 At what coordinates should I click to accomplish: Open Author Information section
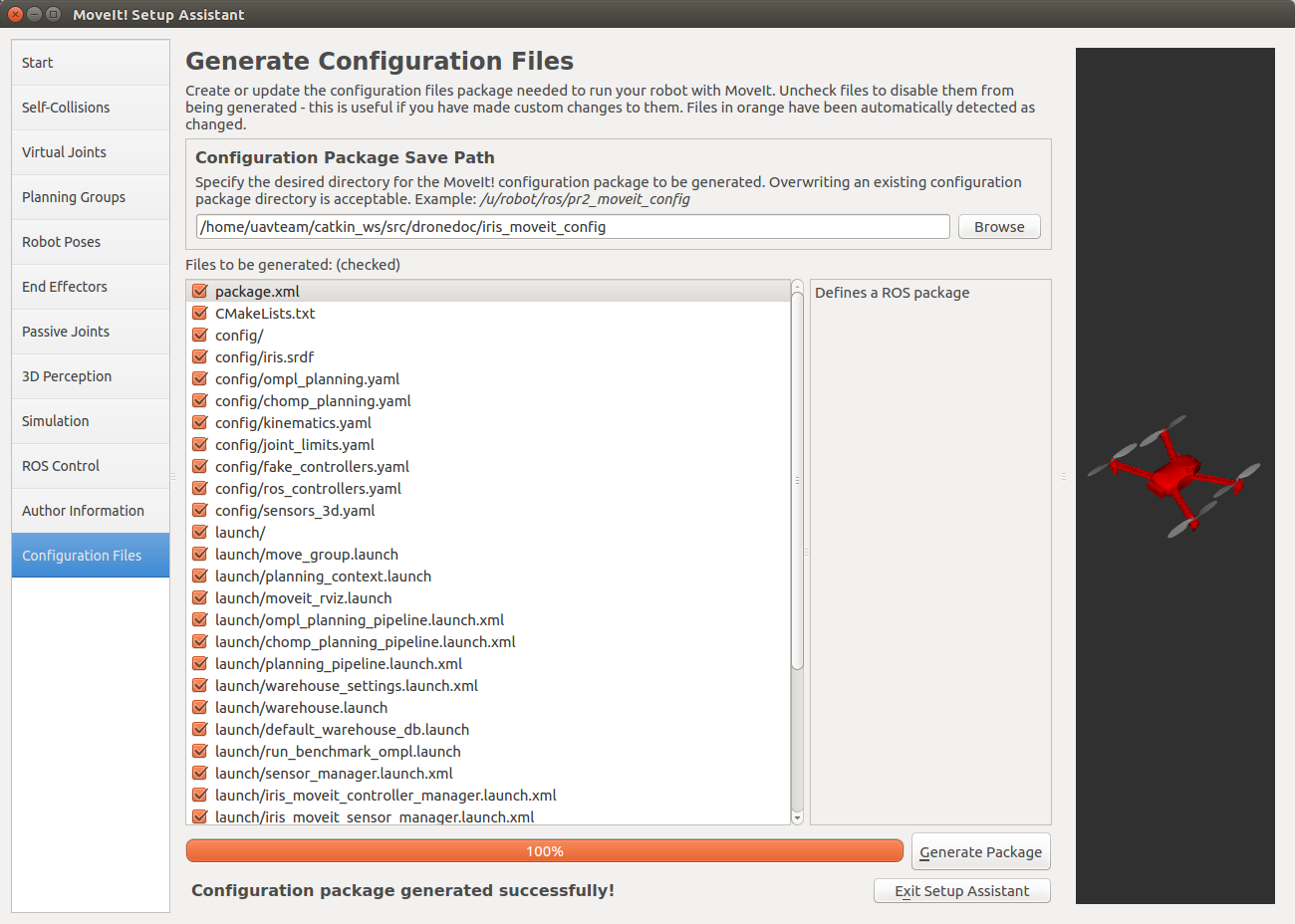tap(91, 511)
